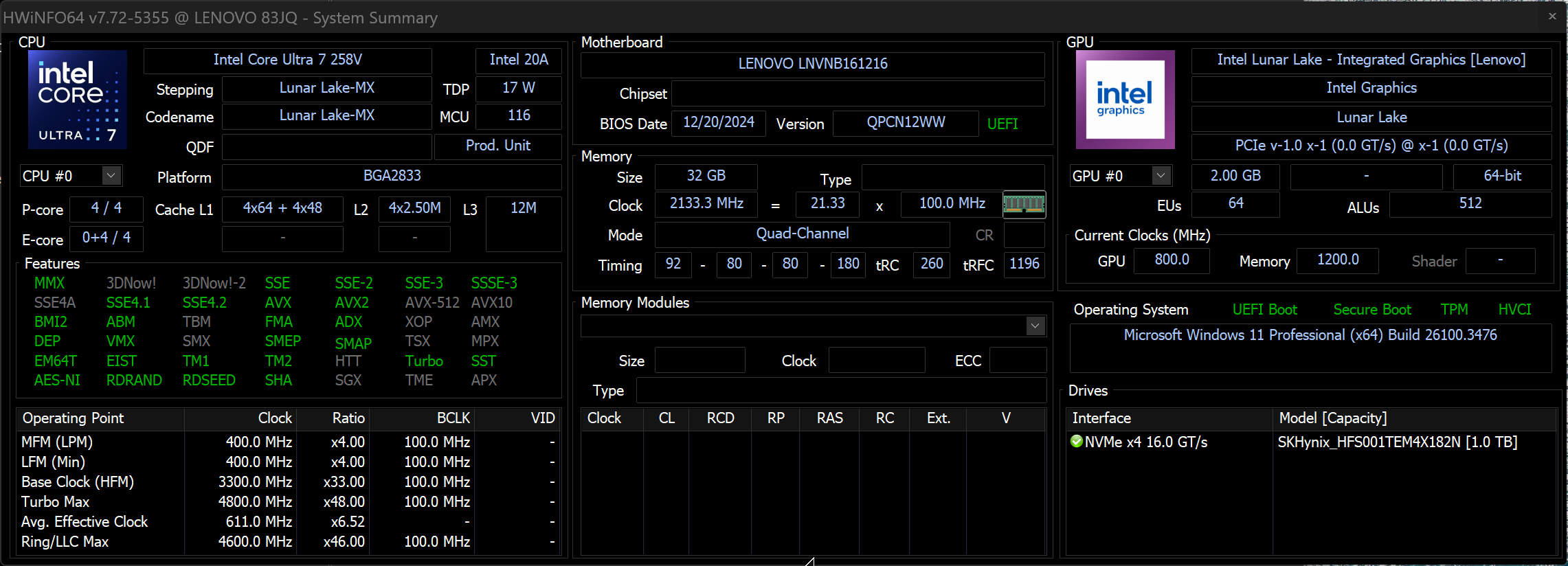Click the empty Chipset field
Image resolution: width=1568 pixels, height=566 pixels.
click(858, 93)
